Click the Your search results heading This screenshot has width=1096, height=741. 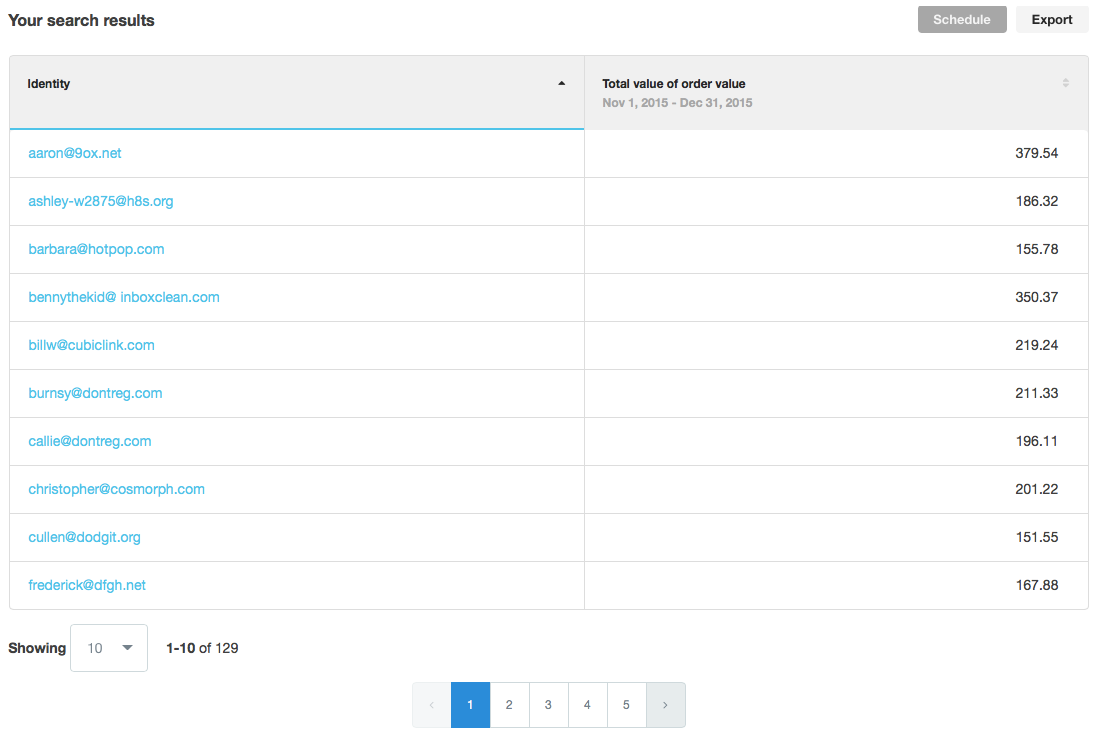[81, 20]
